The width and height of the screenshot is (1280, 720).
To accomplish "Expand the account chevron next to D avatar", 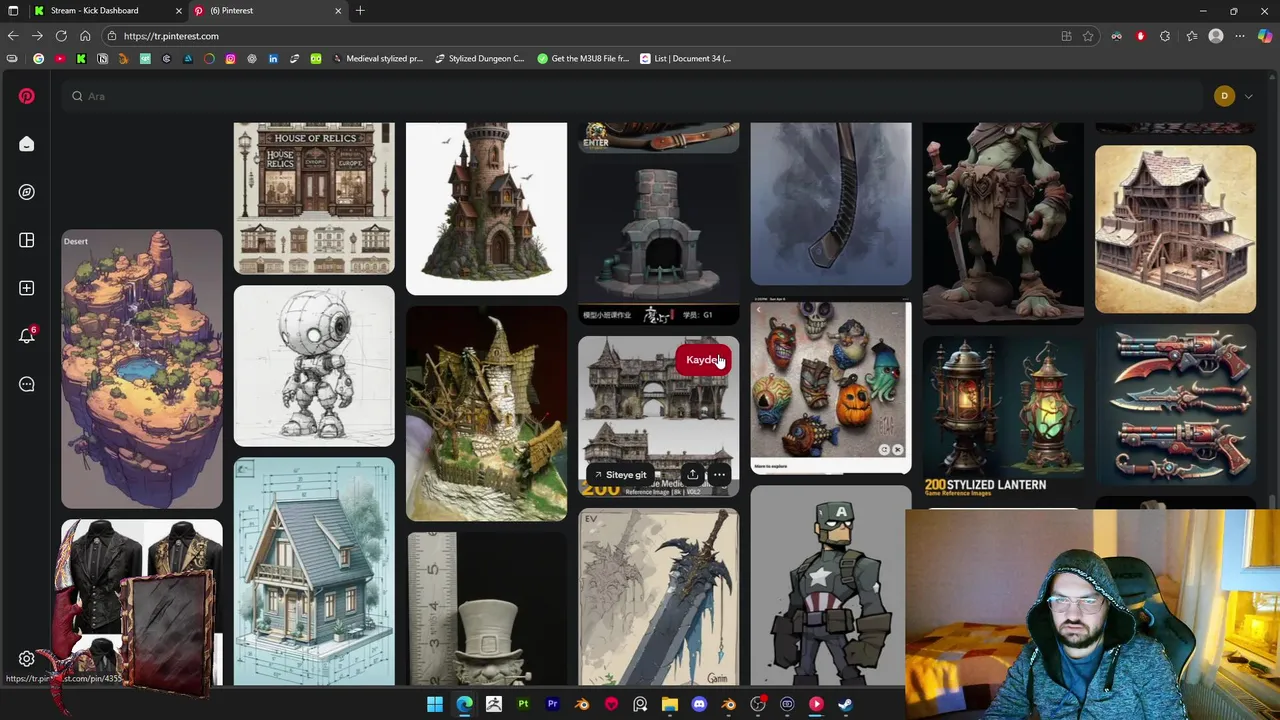I will pos(1248,96).
